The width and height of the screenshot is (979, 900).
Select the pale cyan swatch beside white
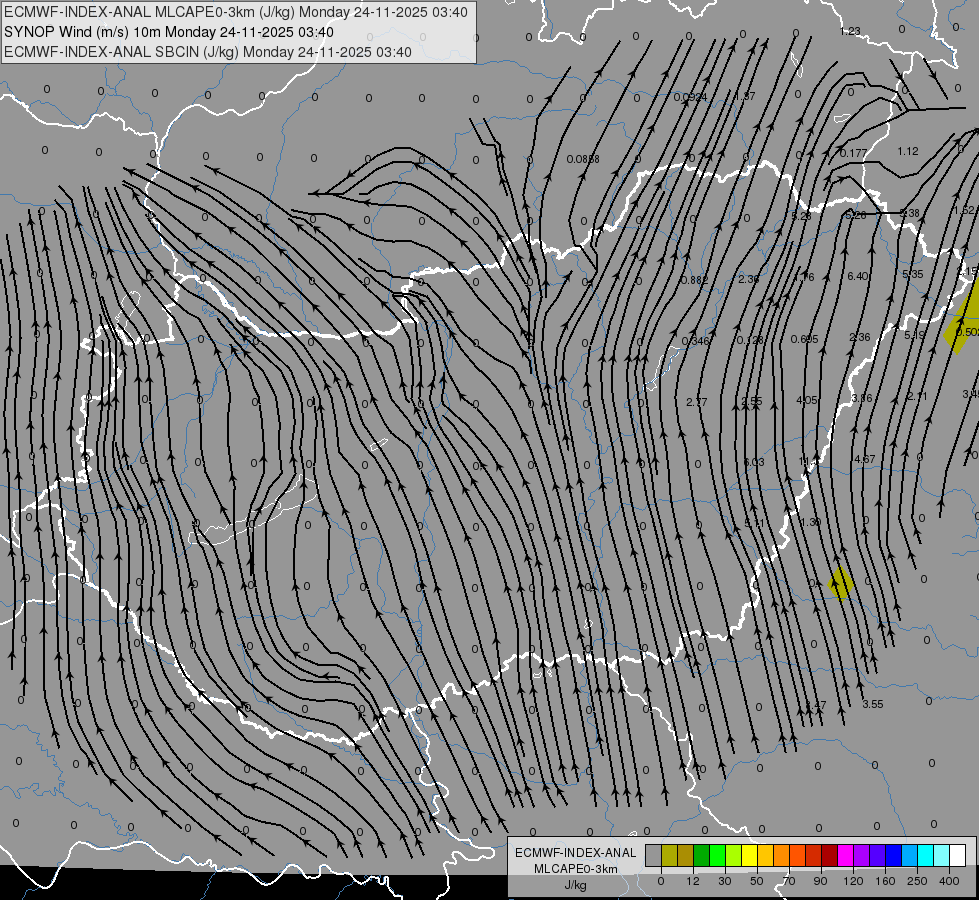942,855
